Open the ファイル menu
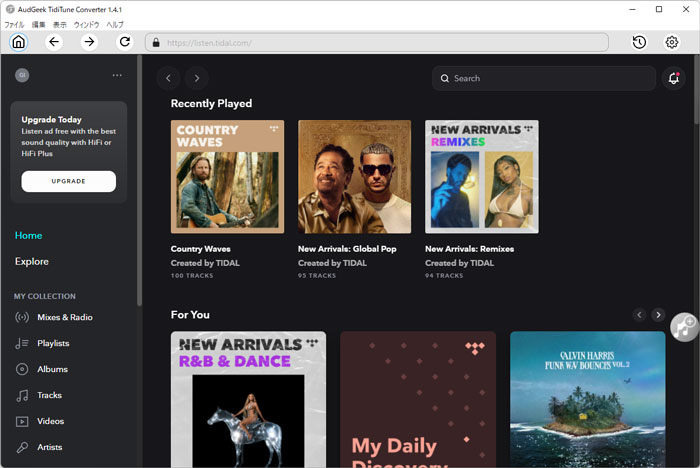Viewport: 700px width, 468px height. 14,25
